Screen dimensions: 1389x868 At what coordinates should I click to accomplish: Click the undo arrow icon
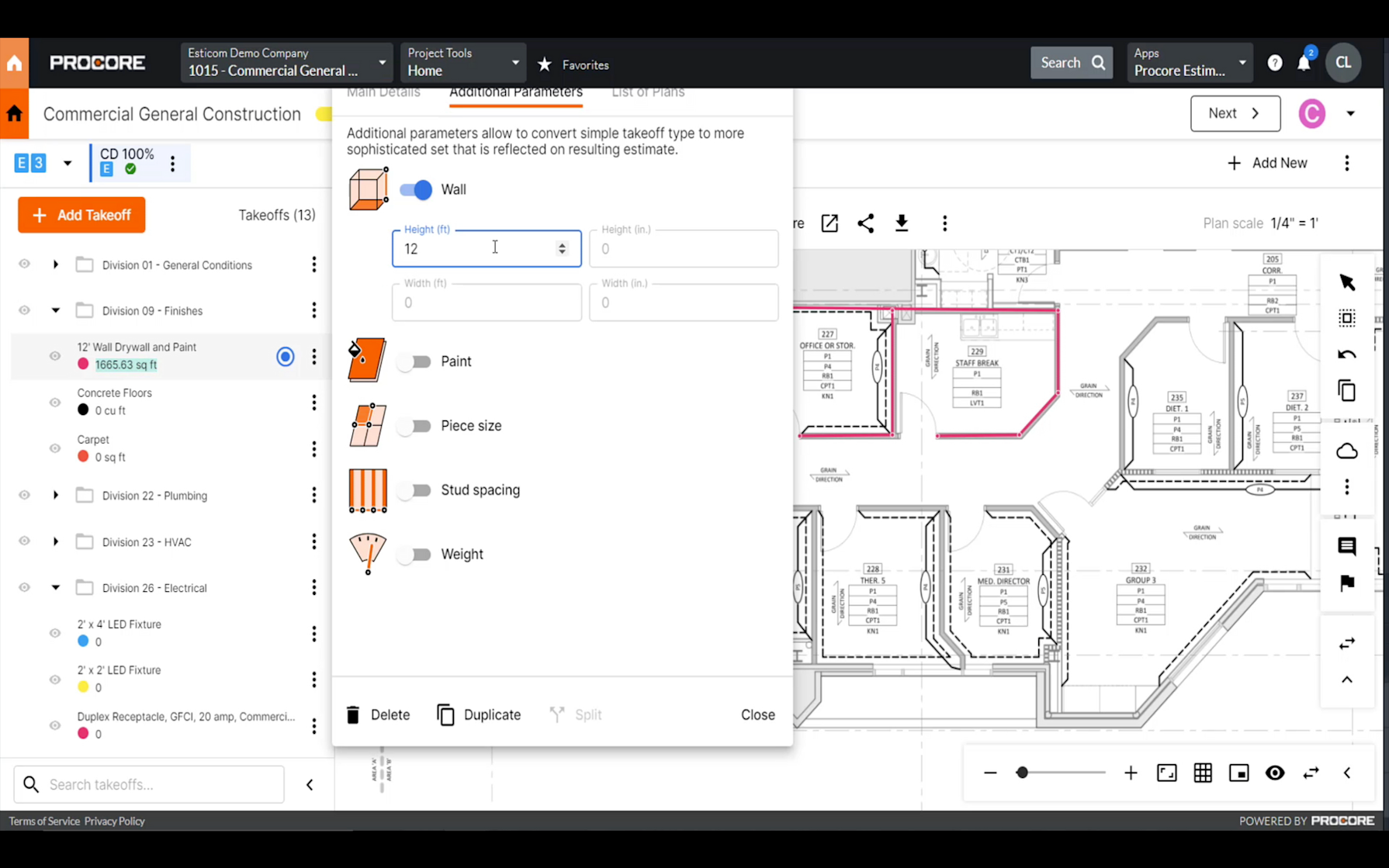[1347, 354]
